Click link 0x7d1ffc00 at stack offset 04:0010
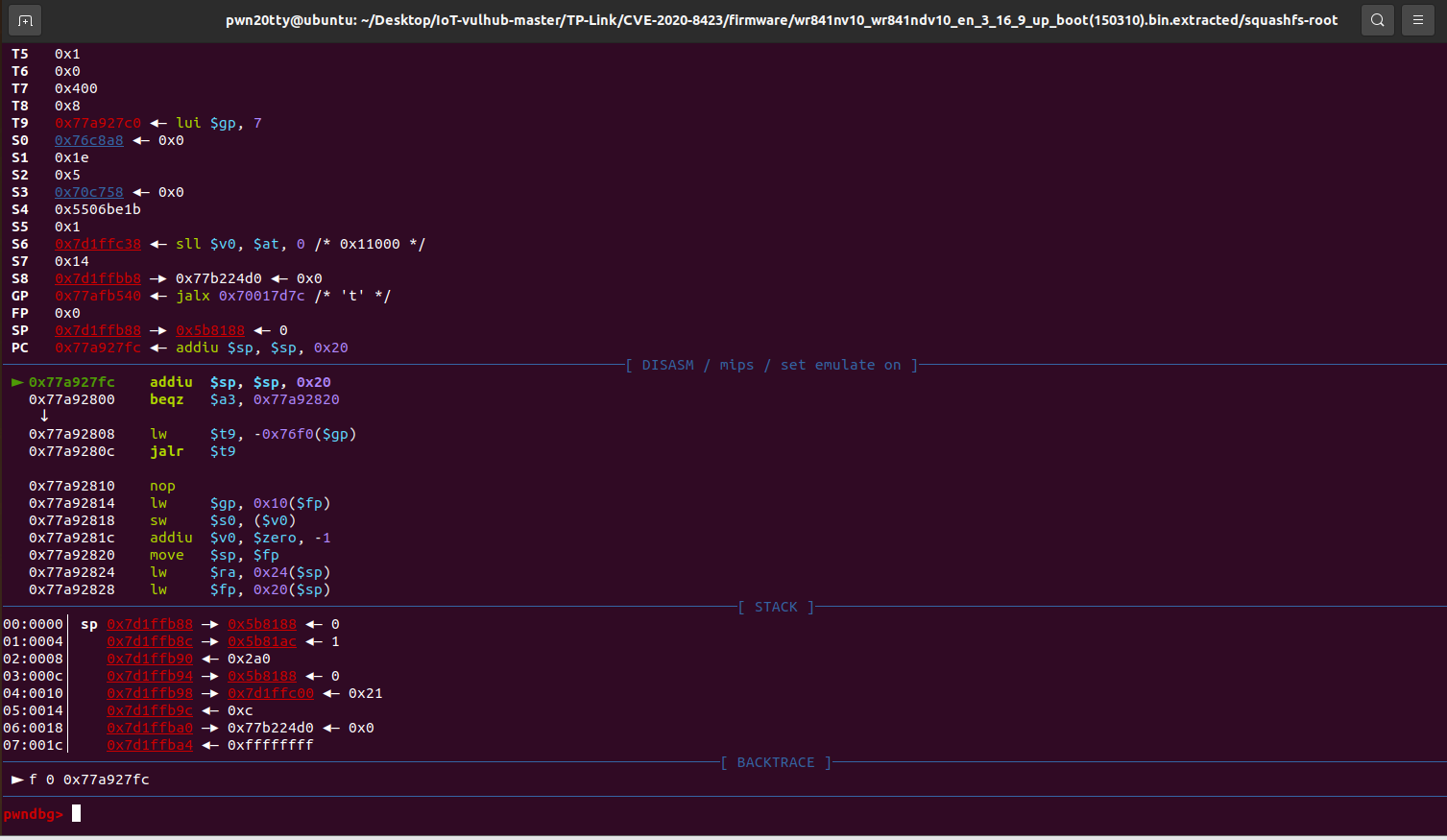Viewport: 1447px width, 840px height. click(271, 692)
